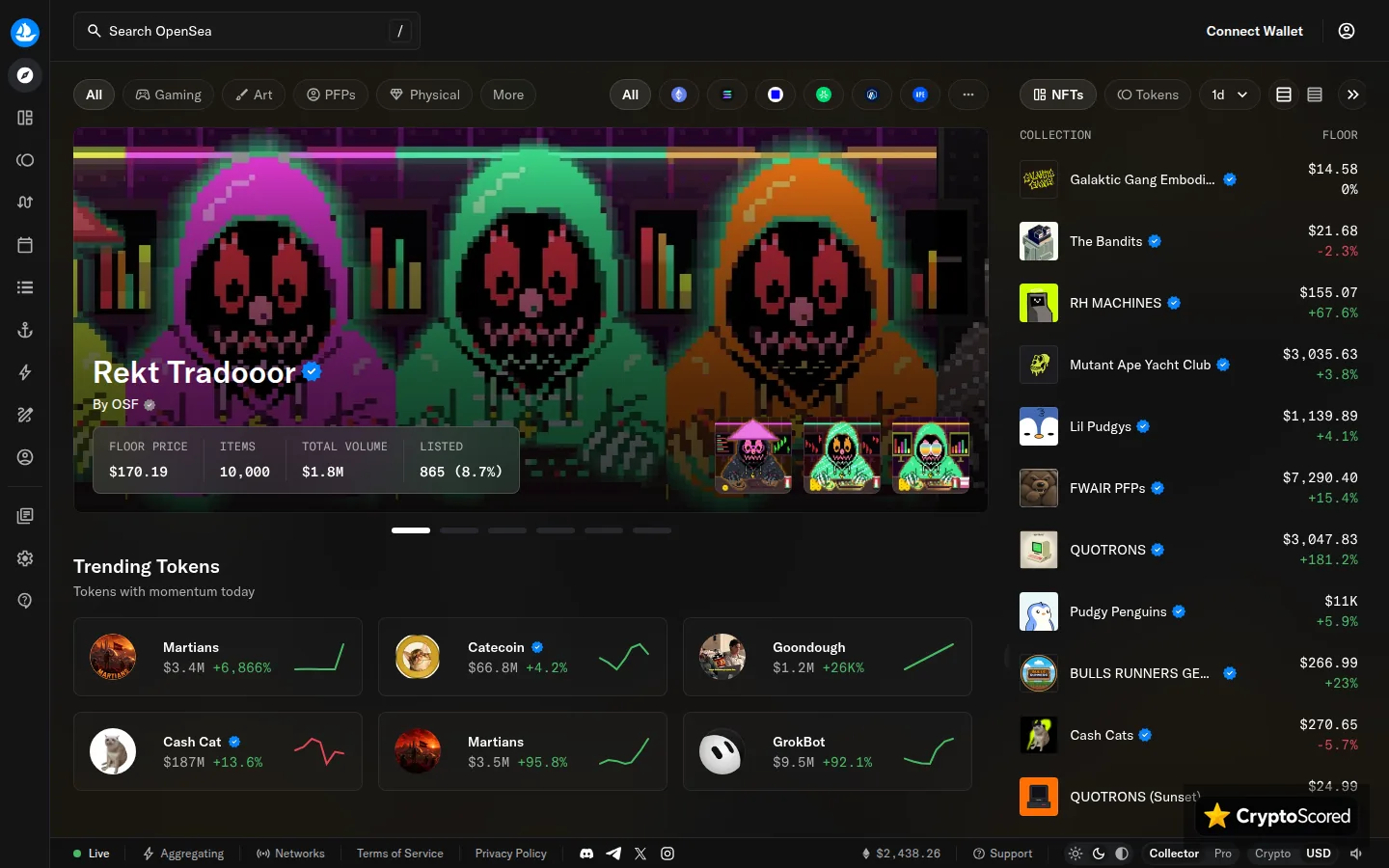1389x868 pixels.
Task: Open the Catecoin trending token card
Action: [523, 657]
